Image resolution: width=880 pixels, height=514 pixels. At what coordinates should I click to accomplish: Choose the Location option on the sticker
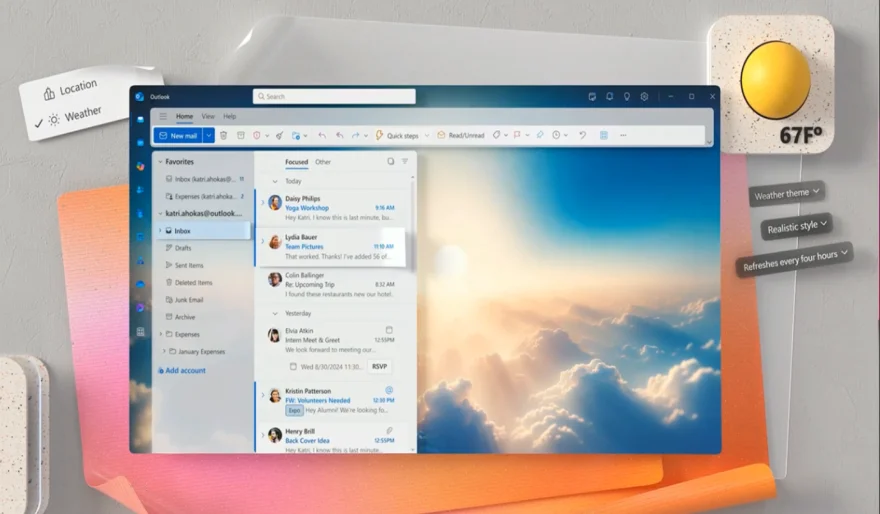pos(71,89)
